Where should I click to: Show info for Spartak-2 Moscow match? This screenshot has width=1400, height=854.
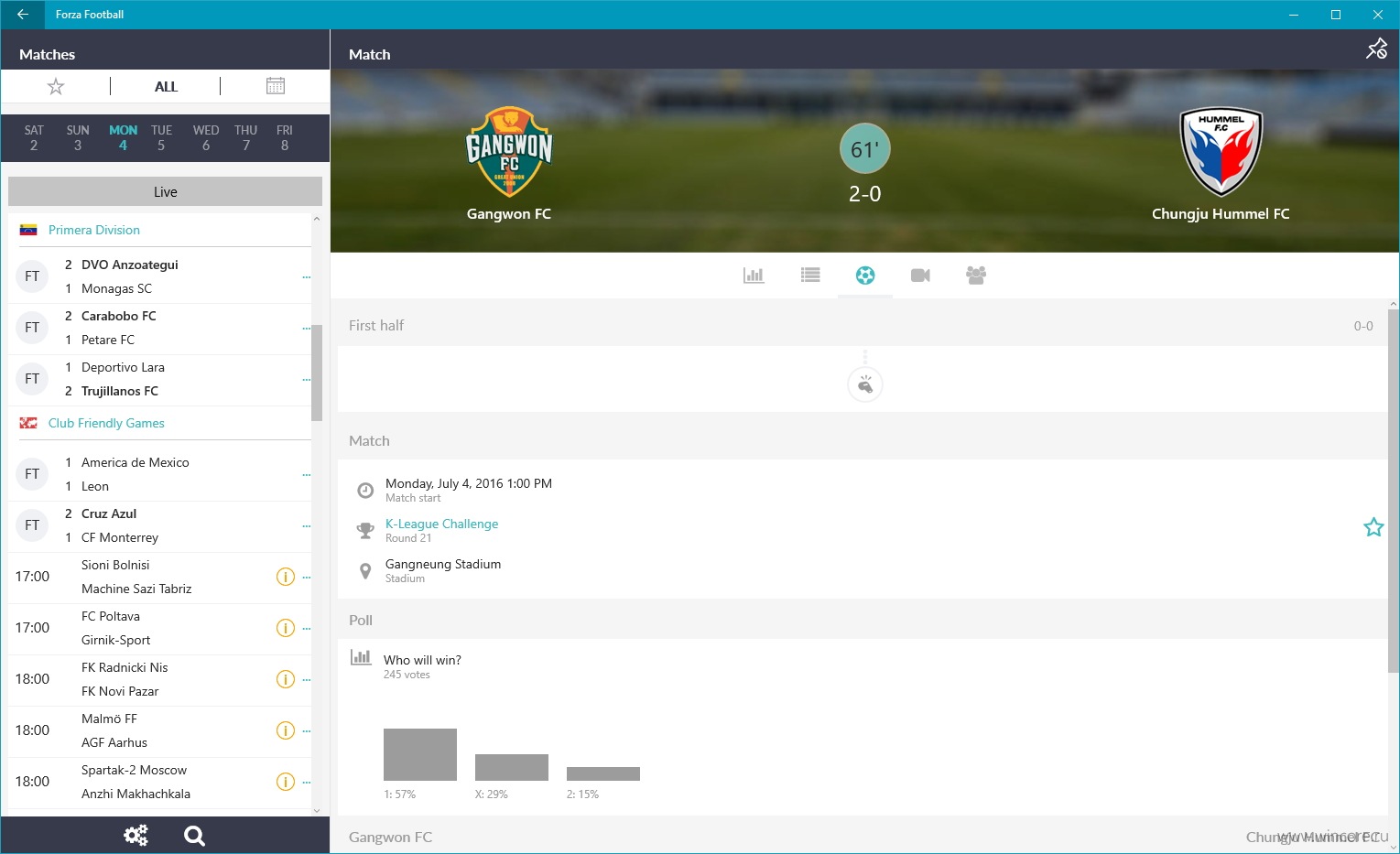point(286,782)
